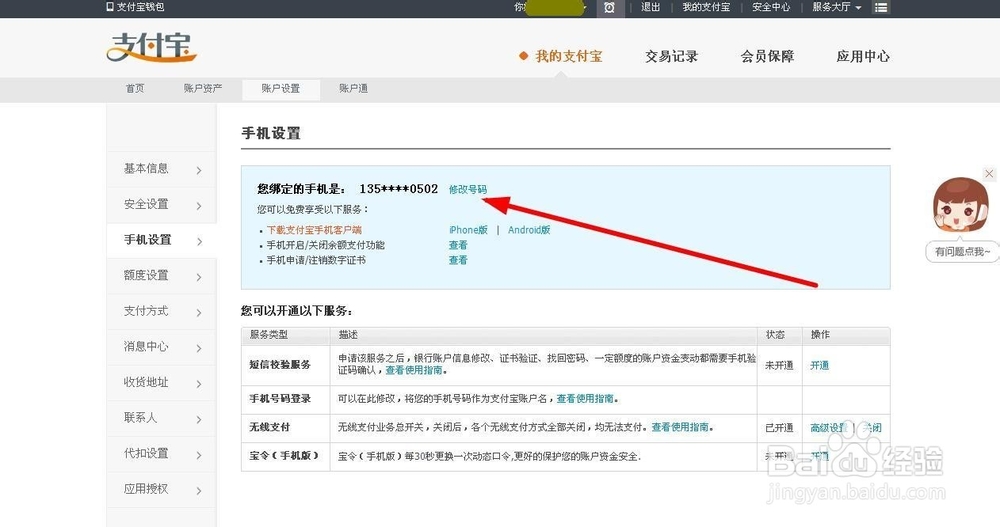Open the list menu icon in top bar

[x=881, y=8]
